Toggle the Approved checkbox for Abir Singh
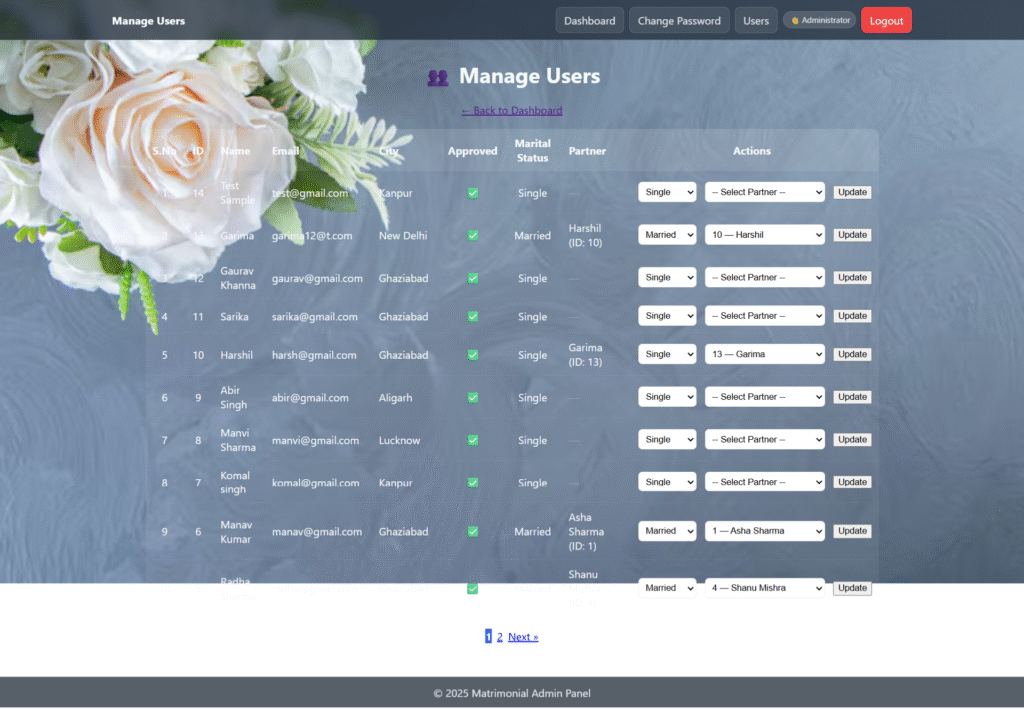Image resolution: width=1024 pixels, height=709 pixels. click(x=472, y=396)
